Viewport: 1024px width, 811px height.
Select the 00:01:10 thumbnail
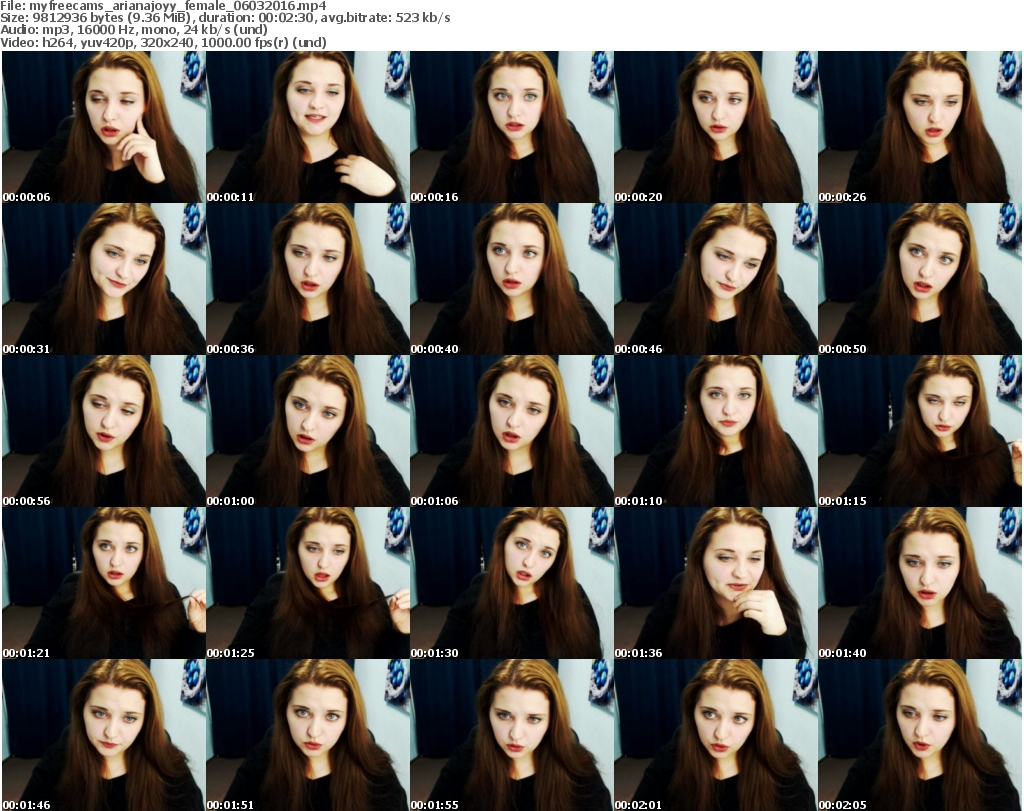pos(715,431)
